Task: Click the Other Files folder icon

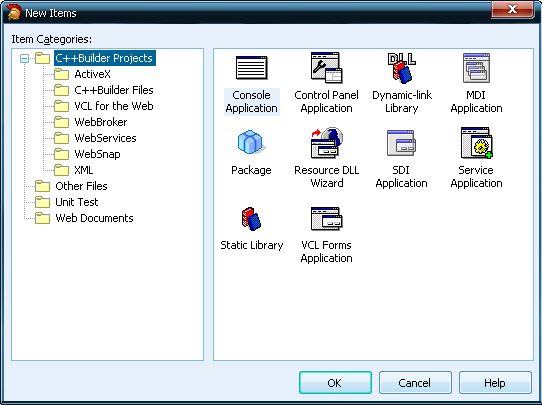Action: click(x=43, y=186)
